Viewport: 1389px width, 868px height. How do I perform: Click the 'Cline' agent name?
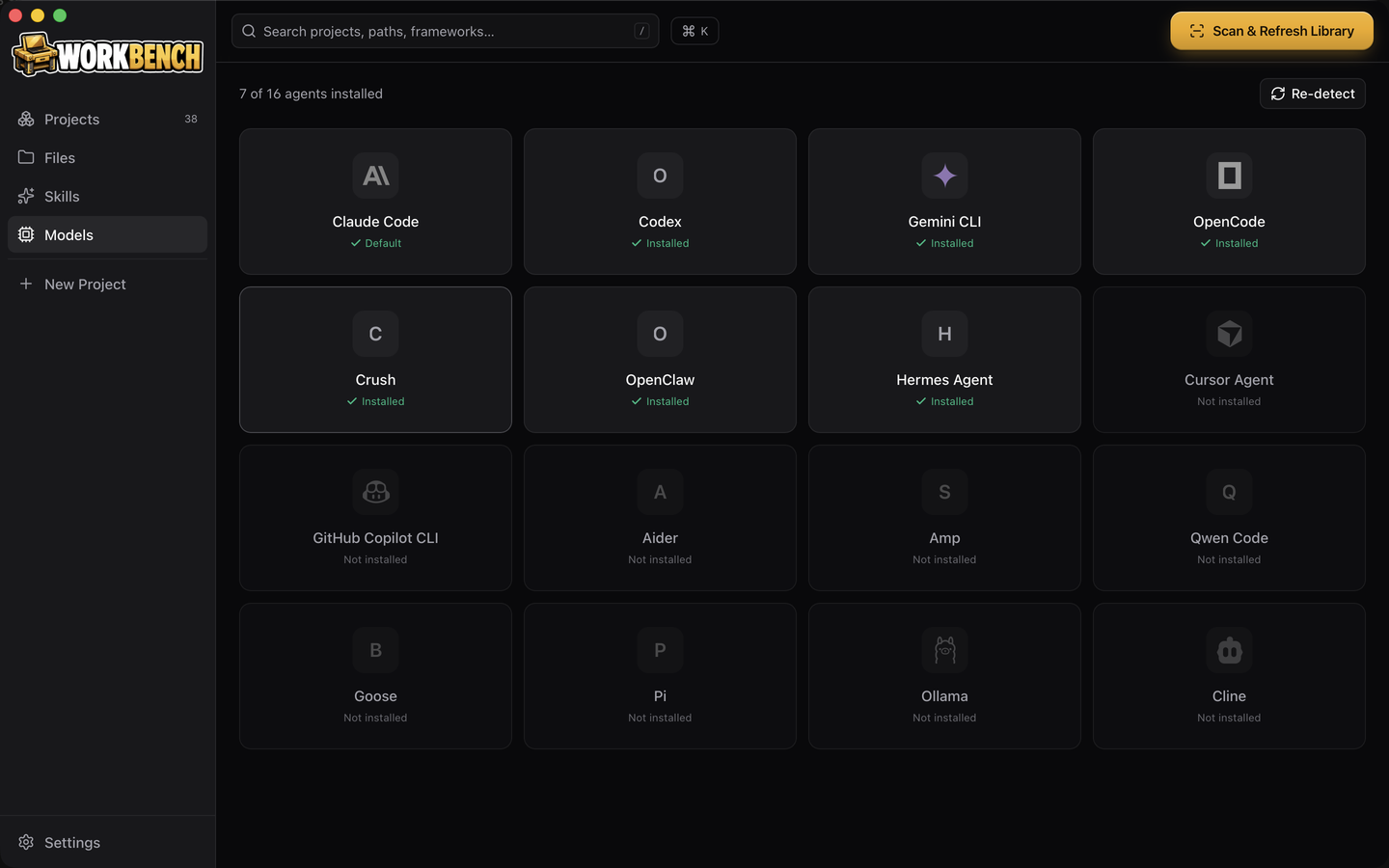tap(1229, 696)
